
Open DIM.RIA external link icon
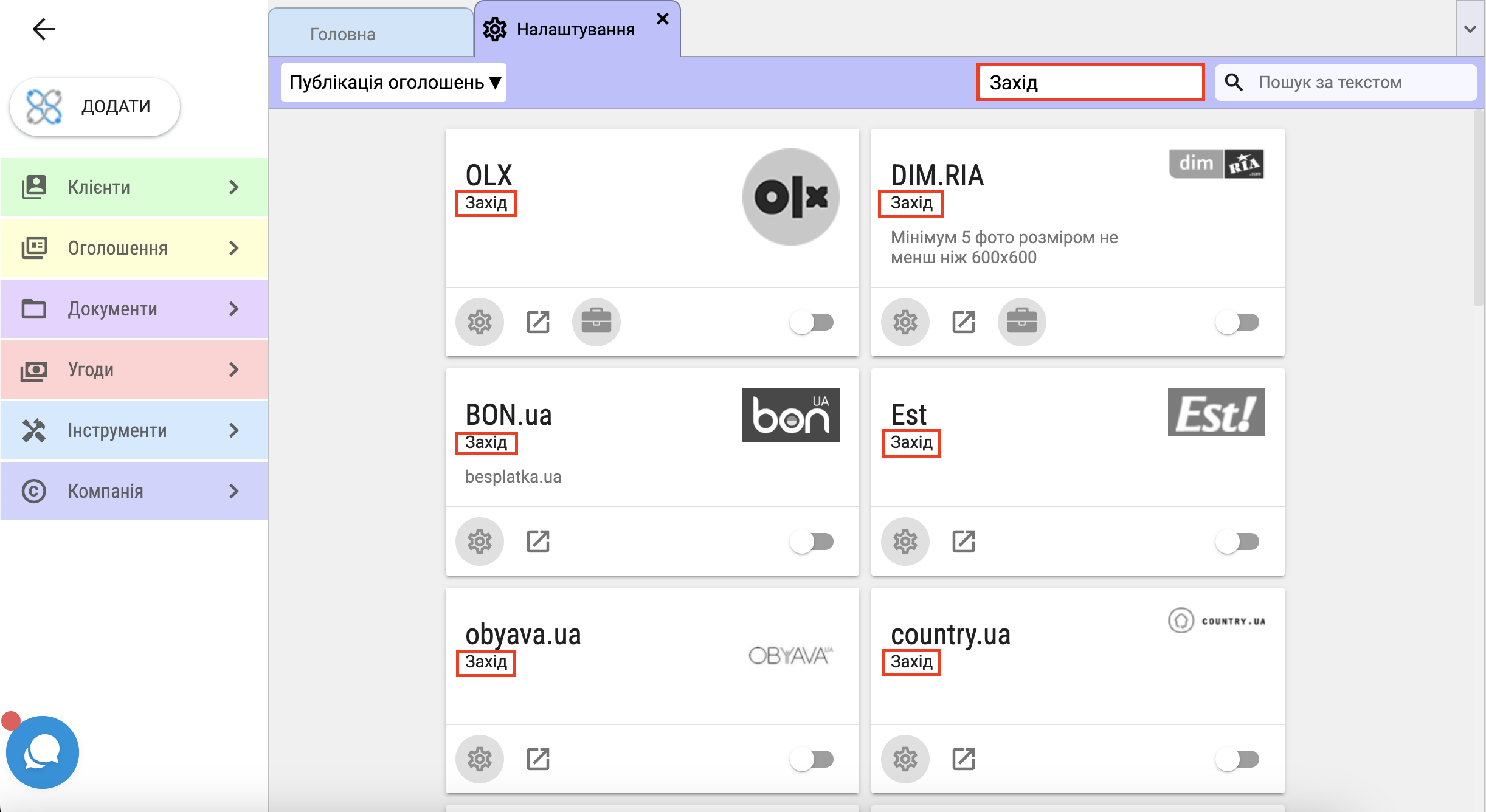964,322
